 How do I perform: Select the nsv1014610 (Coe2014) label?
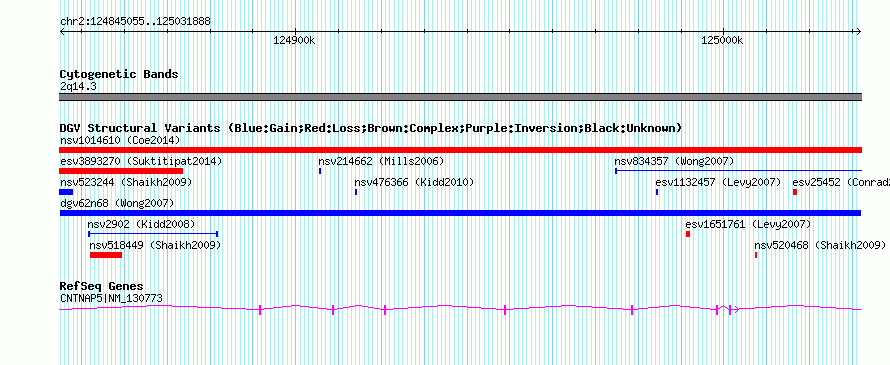coord(120,140)
